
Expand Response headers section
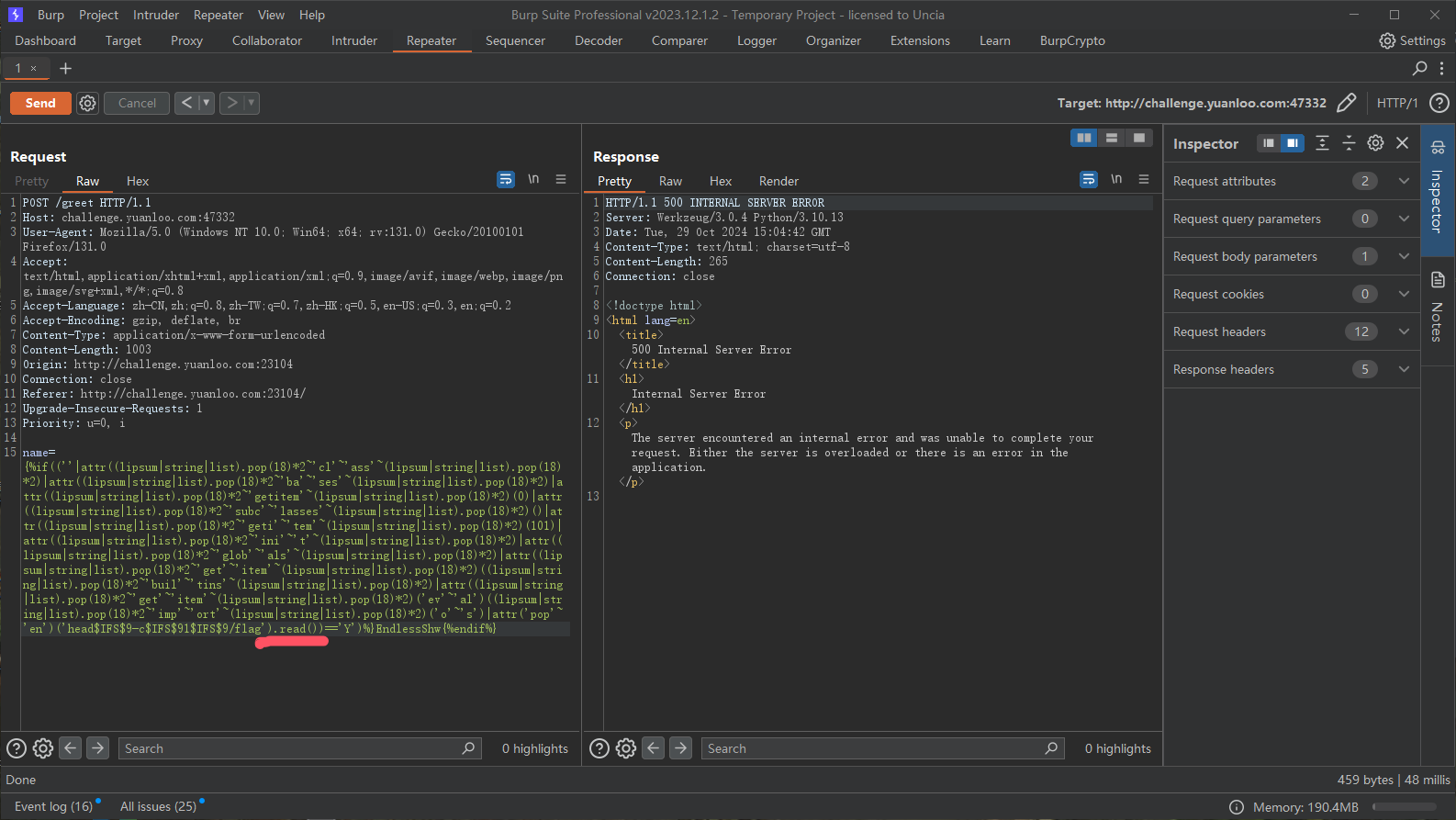1404,369
